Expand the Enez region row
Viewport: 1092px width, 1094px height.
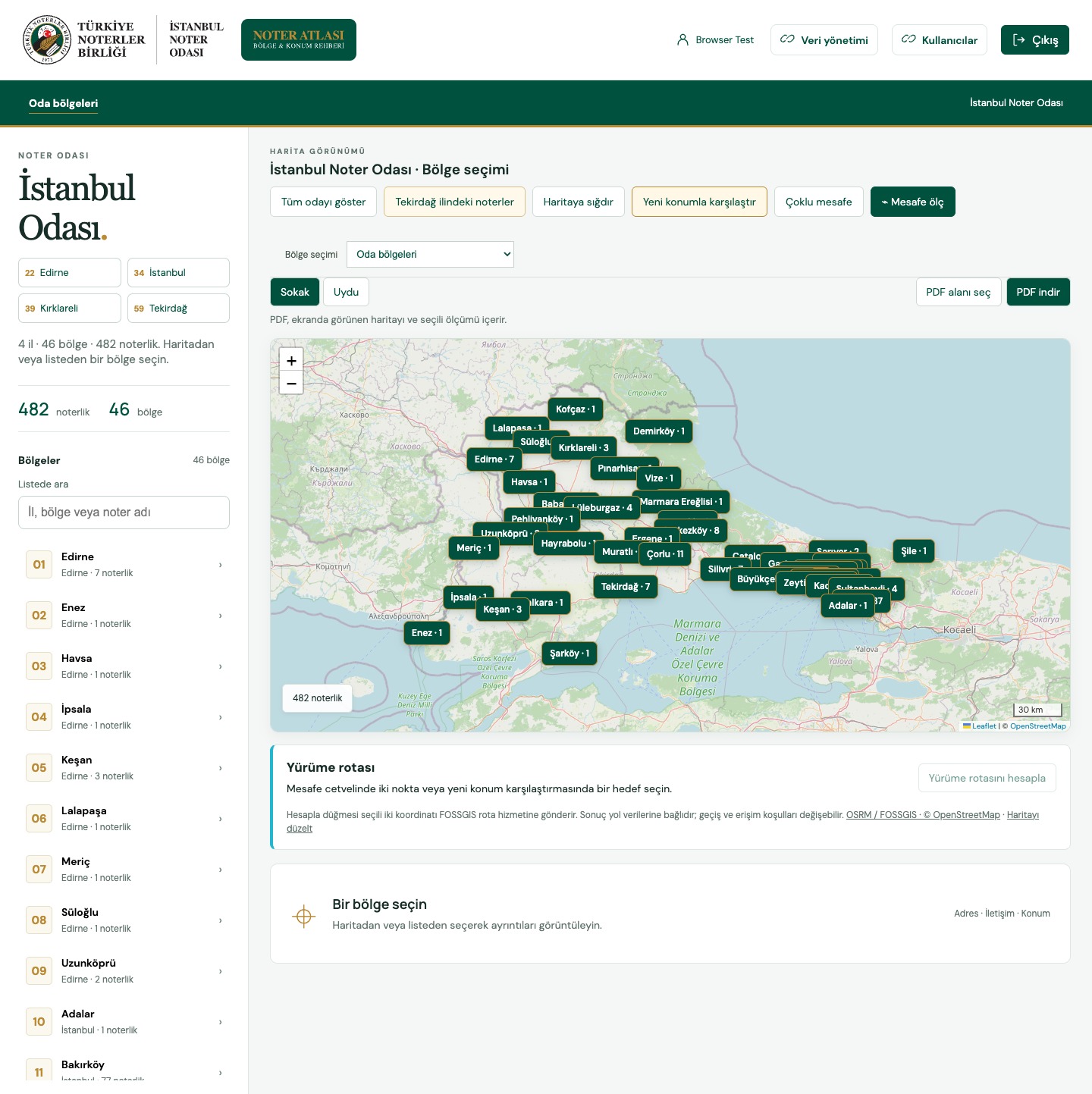click(x=124, y=616)
